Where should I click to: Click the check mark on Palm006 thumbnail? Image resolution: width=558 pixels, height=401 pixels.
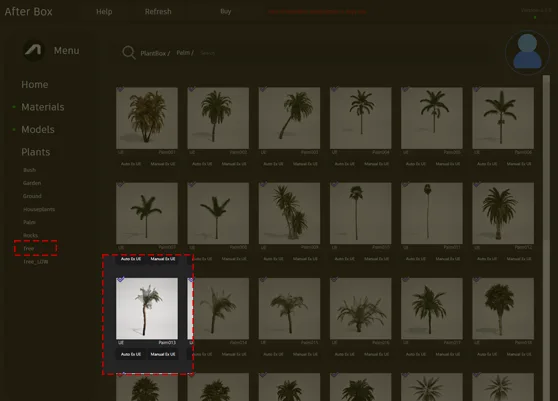pyautogui.click(x=476, y=89)
